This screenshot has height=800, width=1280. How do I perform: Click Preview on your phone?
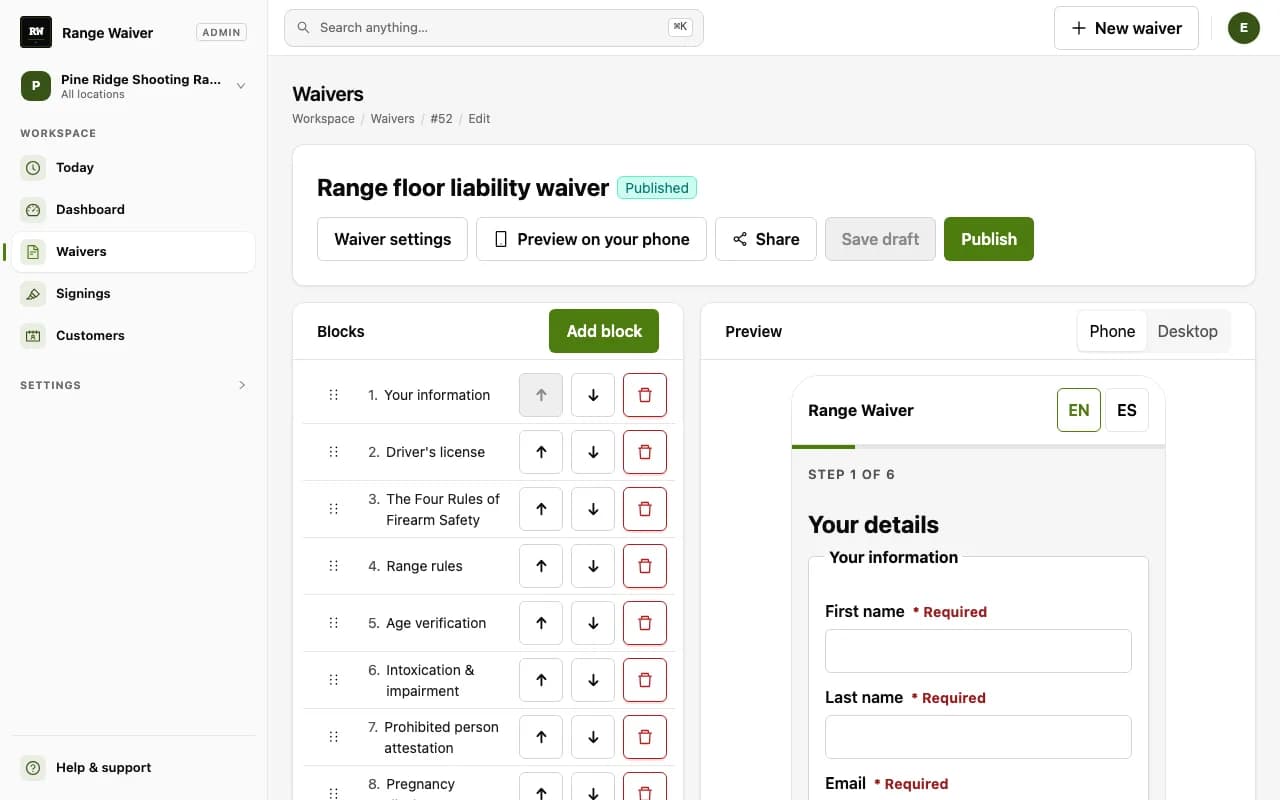tap(591, 239)
